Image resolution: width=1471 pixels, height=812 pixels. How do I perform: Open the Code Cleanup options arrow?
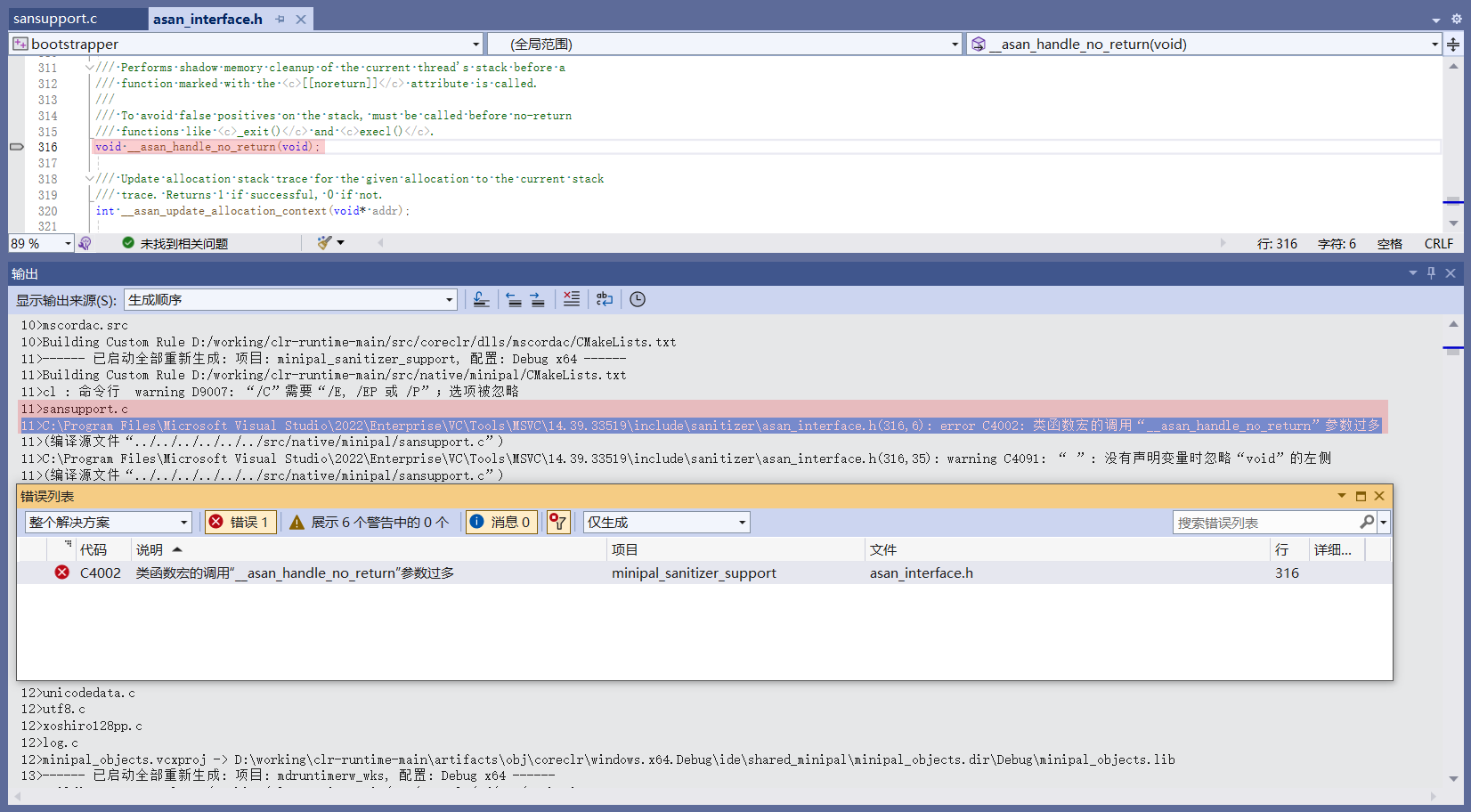click(x=340, y=242)
